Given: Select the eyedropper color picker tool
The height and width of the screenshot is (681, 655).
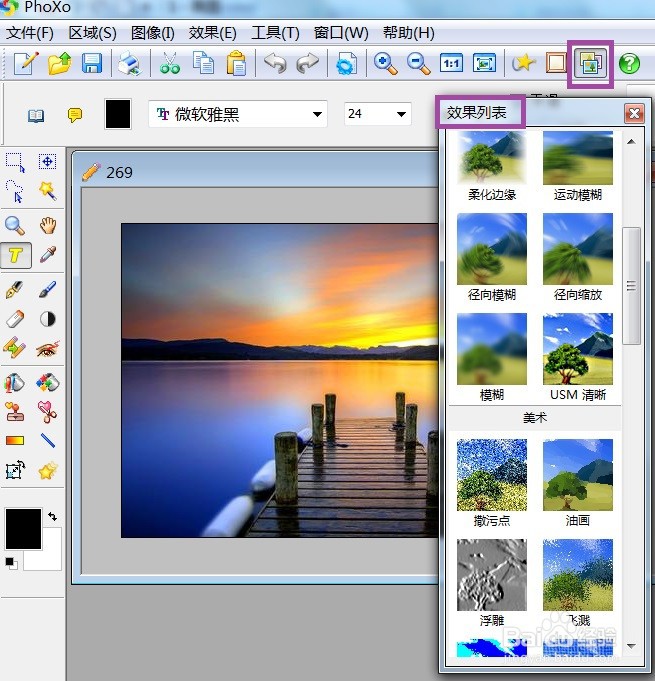Looking at the screenshot, I should [48, 255].
